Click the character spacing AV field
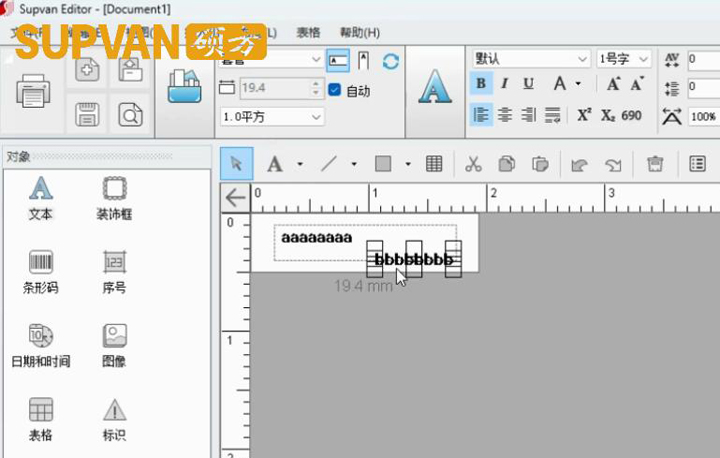This screenshot has height=458, width=720. tap(703, 59)
